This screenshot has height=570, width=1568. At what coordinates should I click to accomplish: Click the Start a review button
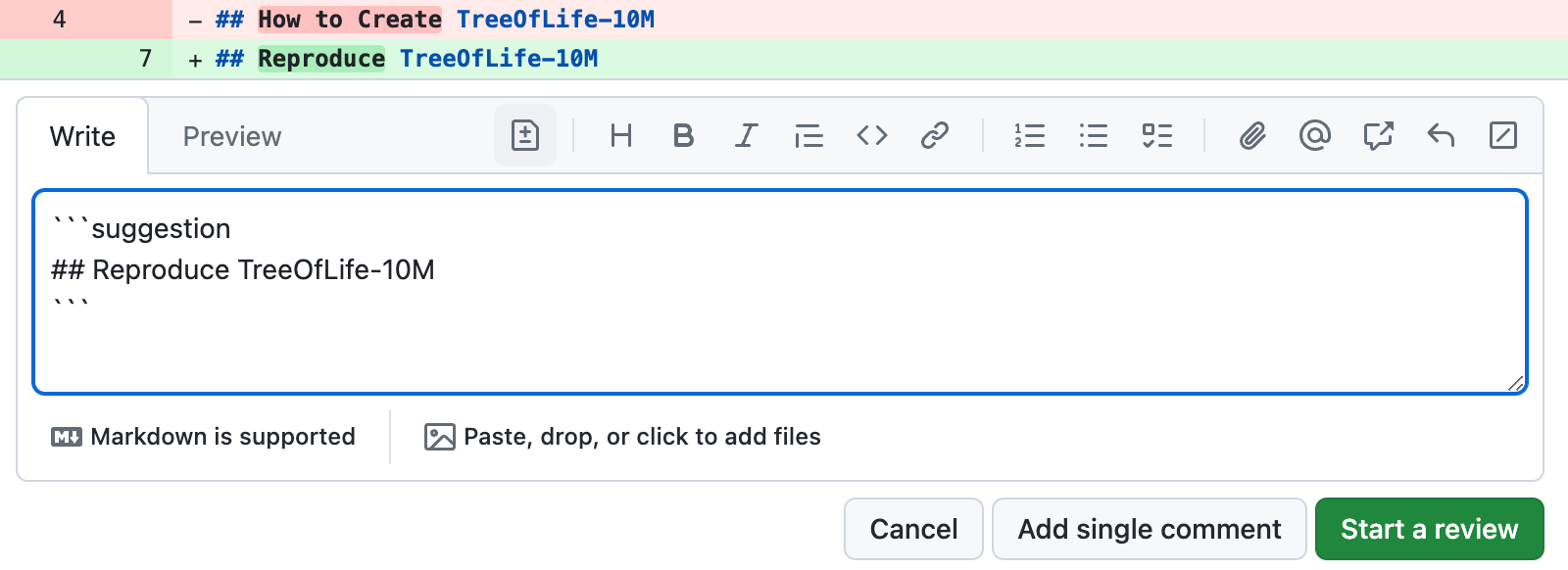tap(1429, 529)
